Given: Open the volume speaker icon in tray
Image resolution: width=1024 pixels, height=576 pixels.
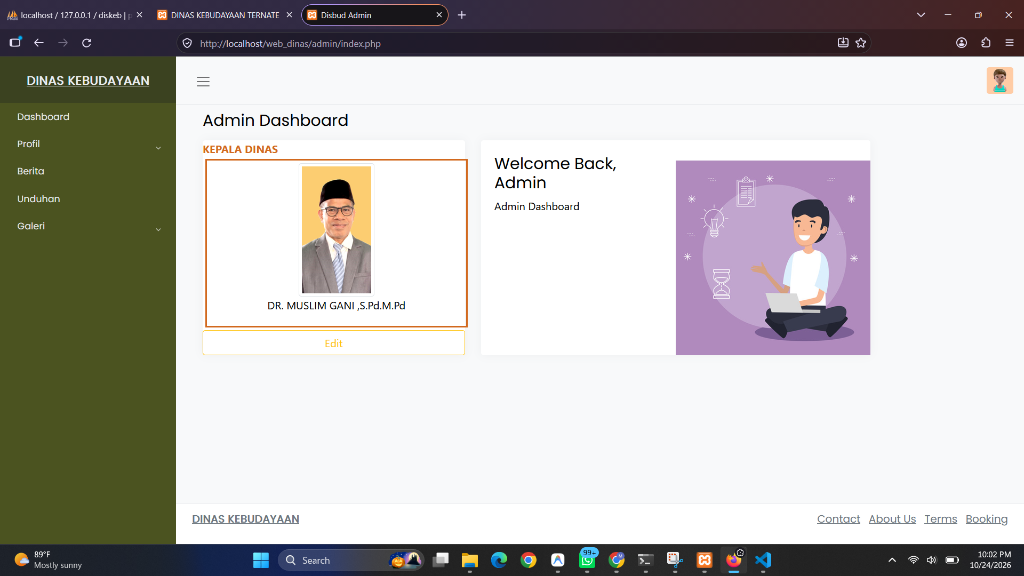Looking at the screenshot, I should coord(932,560).
